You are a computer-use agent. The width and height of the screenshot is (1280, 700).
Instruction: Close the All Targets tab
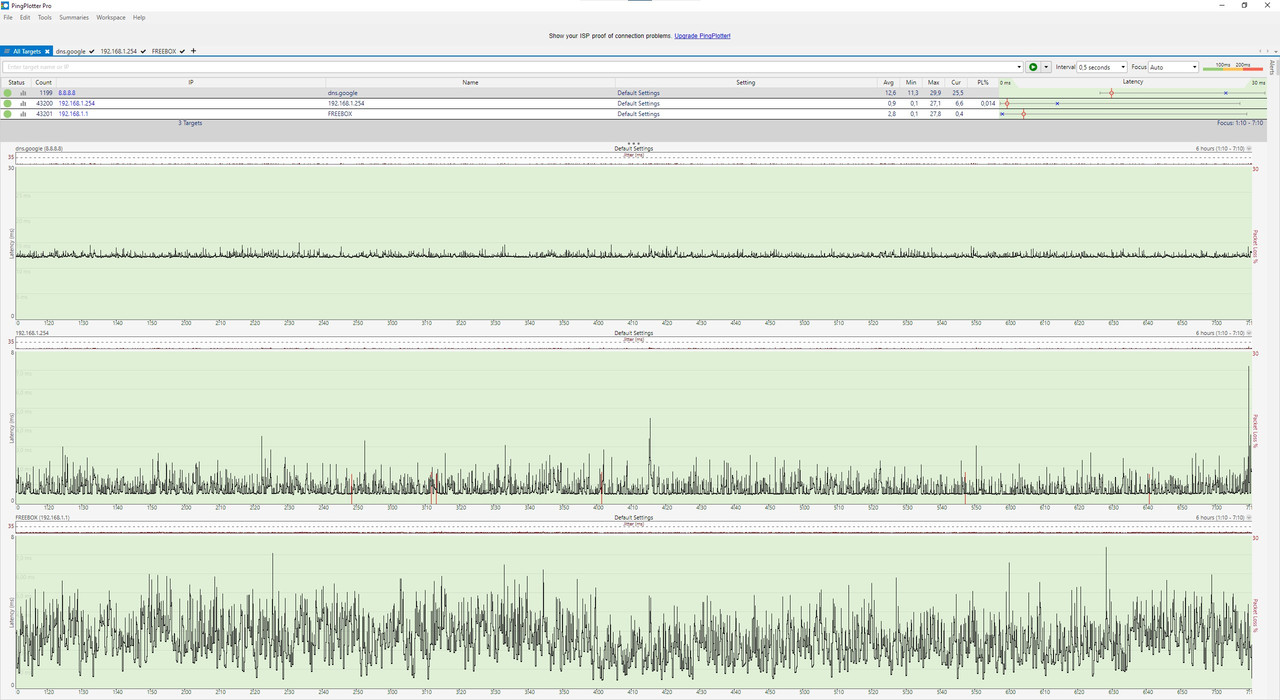tap(47, 51)
